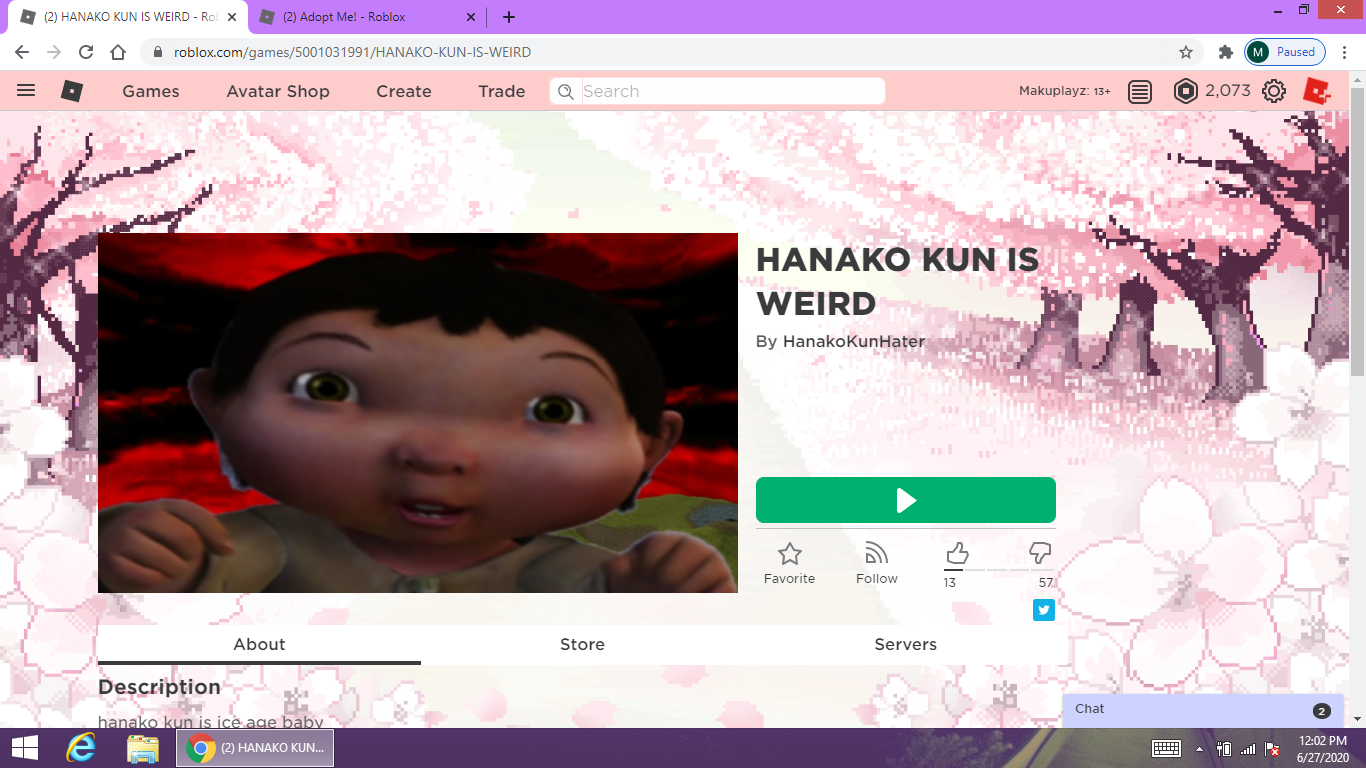Viewport: 1366px width, 768px height.
Task: Open the Roblox settings gear
Action: 1274,92
